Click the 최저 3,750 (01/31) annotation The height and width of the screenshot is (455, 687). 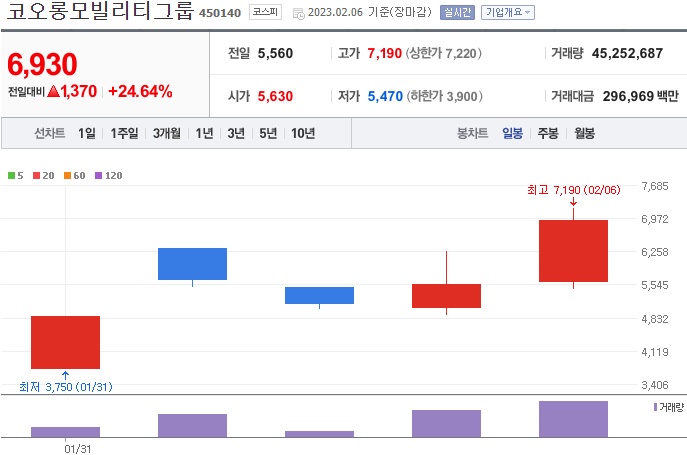click(66, 387)
